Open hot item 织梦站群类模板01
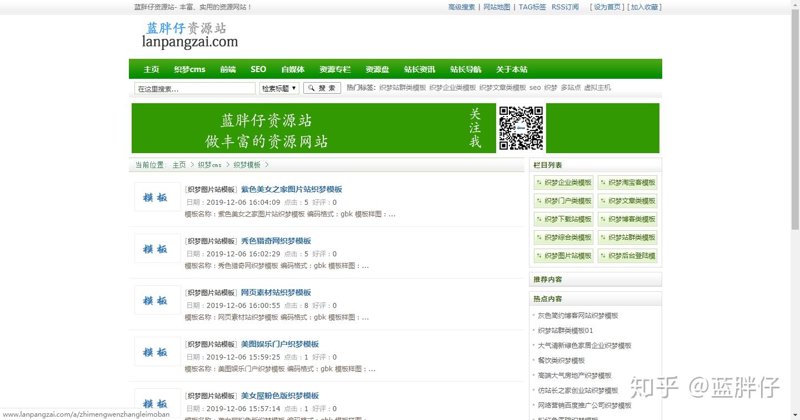800x420 pixels. [x=565, y=331]
